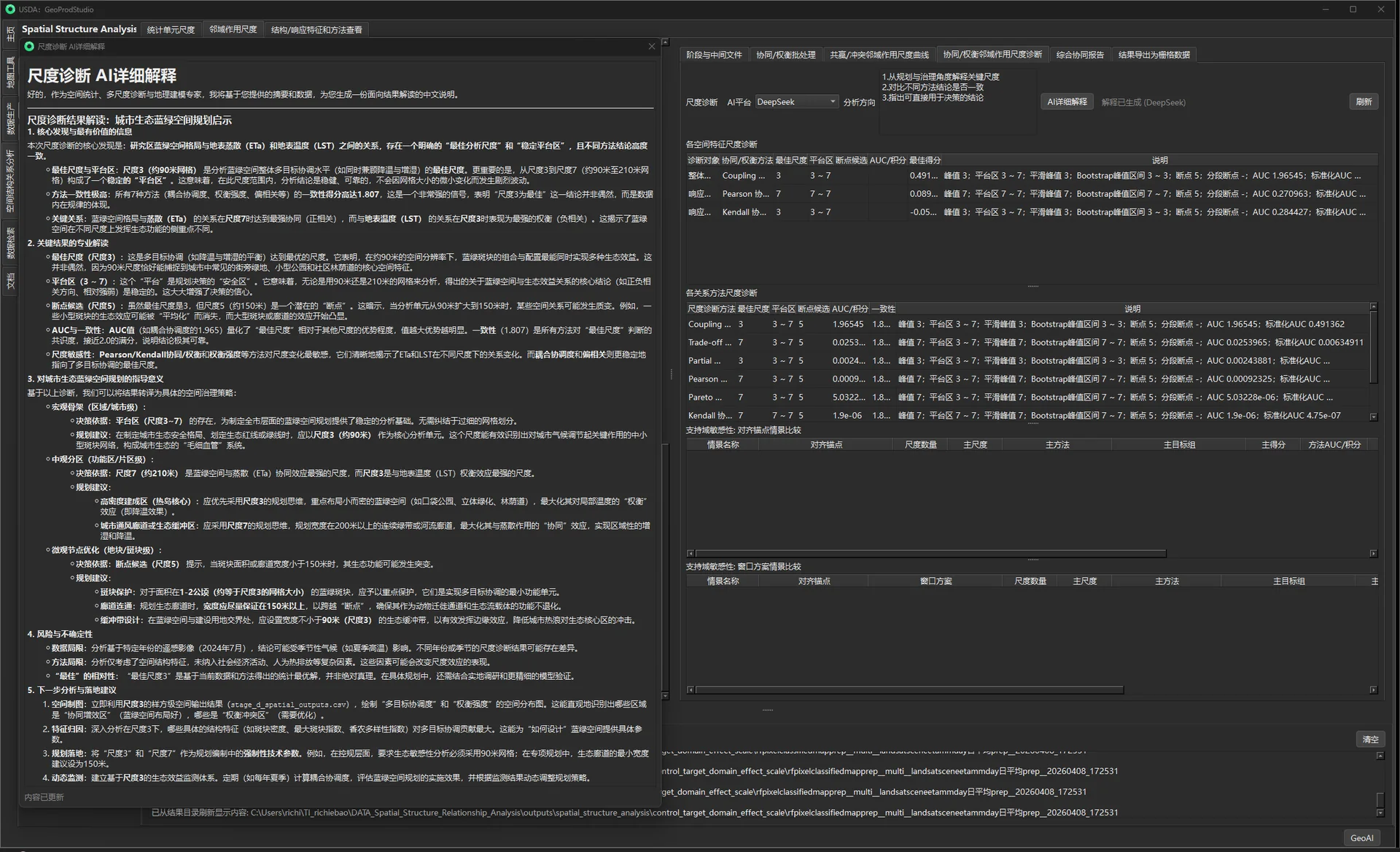Open the 地图工具 sidebar tab

(x=10, y=71)
